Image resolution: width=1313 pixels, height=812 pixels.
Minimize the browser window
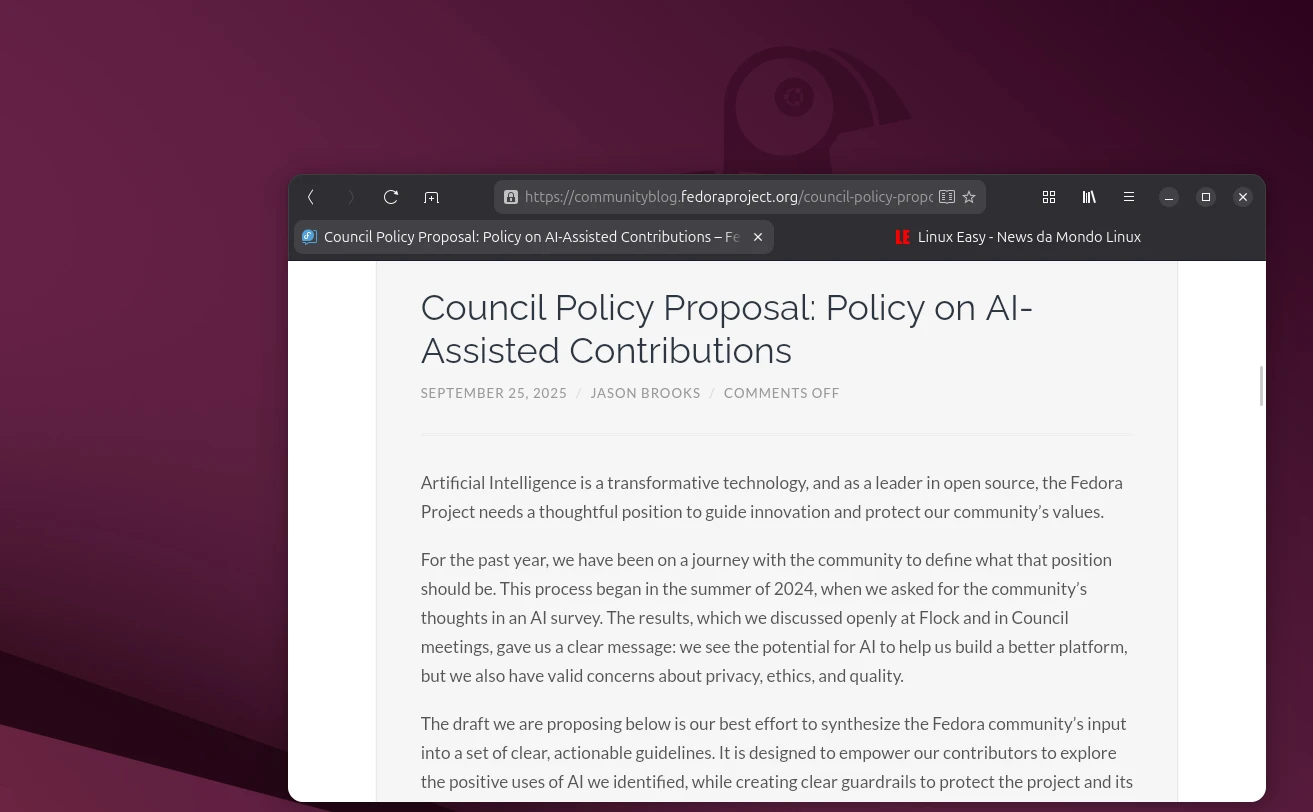[1169, 197]
